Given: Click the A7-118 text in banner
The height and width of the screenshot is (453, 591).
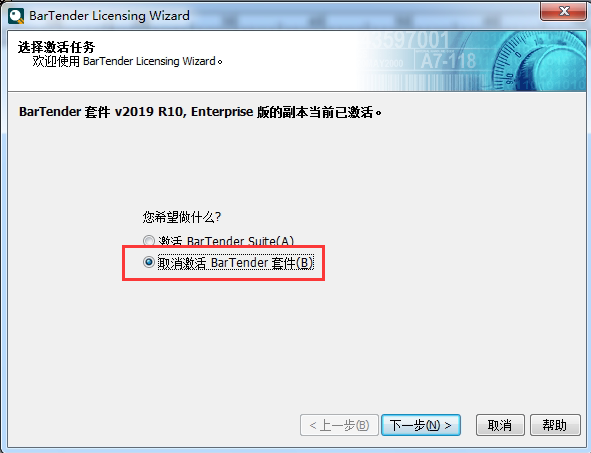Looking at the screenshot, I should pyautogui.click(x=448, y=61).
